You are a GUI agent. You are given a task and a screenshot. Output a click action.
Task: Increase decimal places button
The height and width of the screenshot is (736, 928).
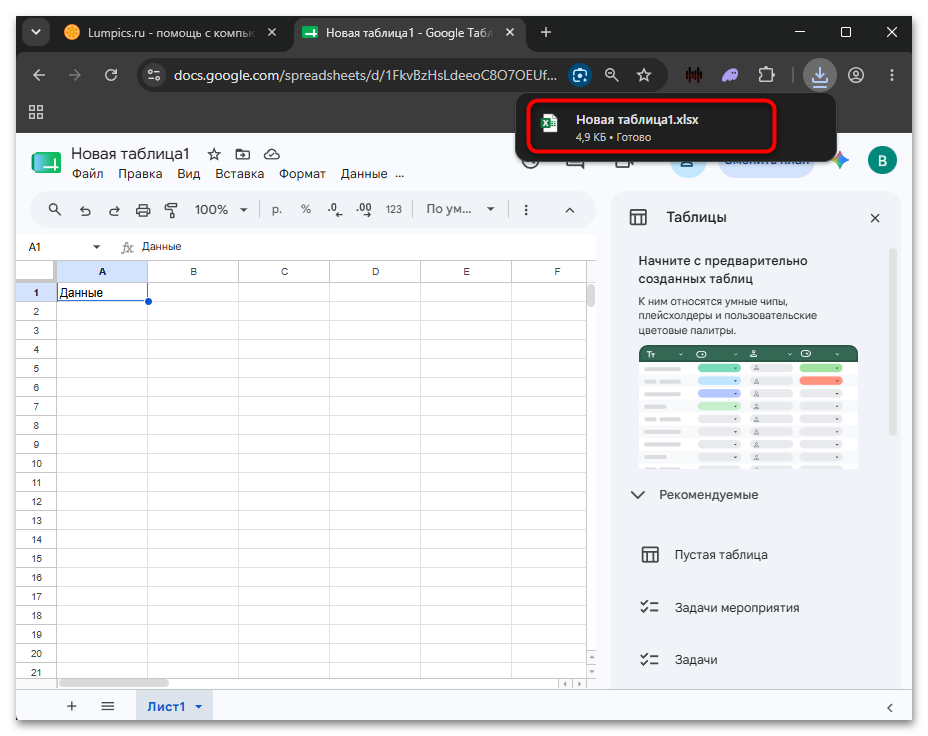coord(364,209)
